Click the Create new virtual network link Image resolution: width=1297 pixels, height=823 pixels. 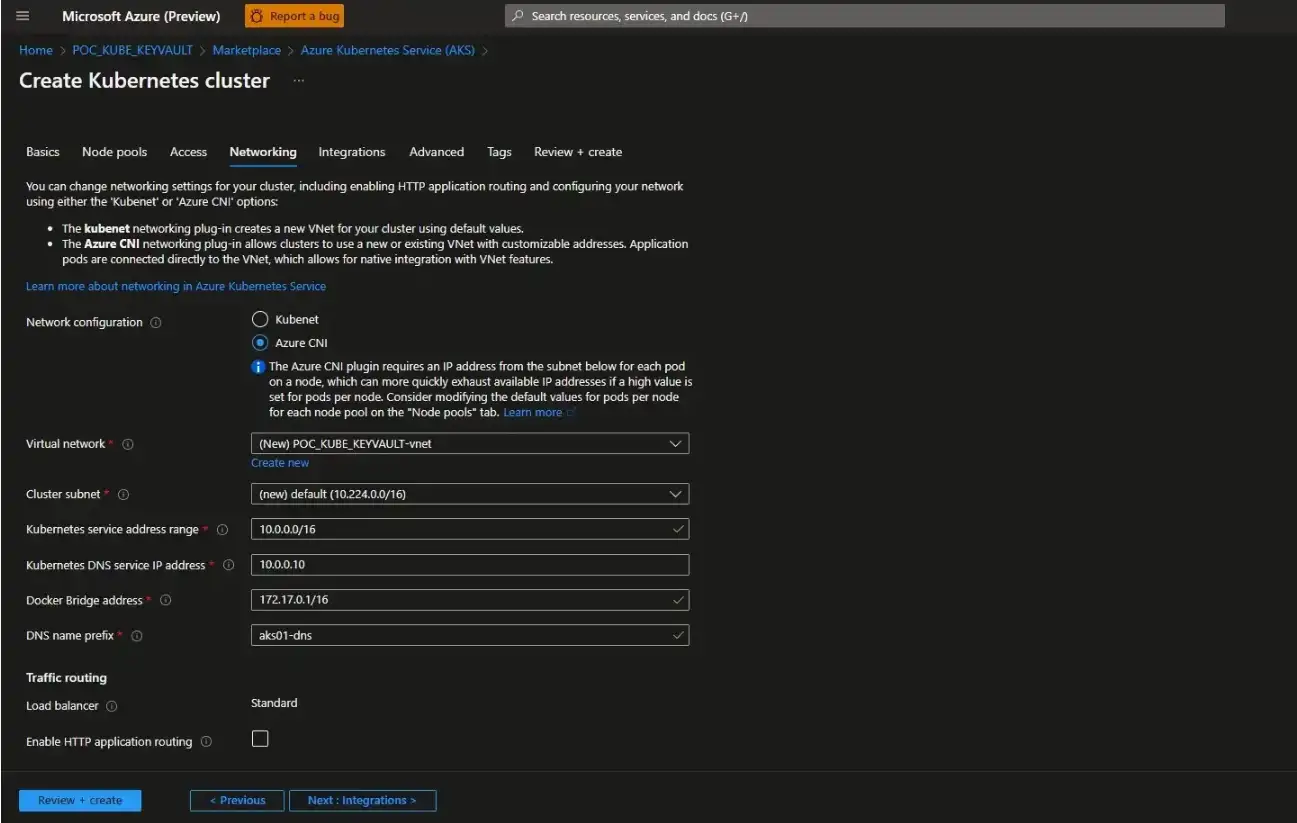tap(280, 463)
